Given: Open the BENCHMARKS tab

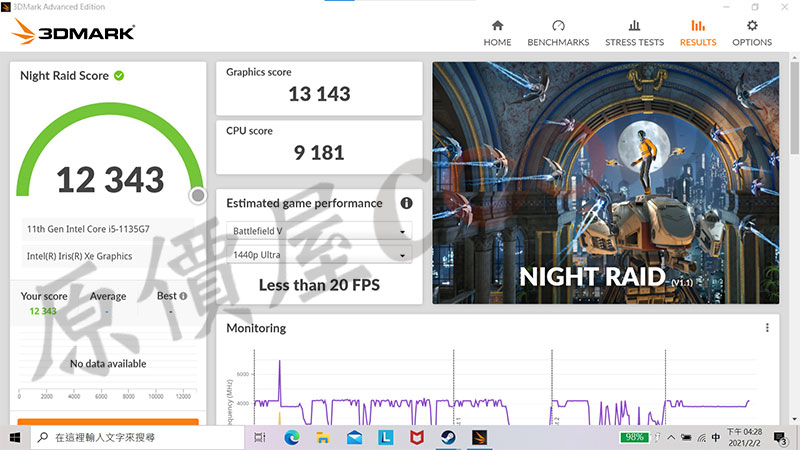Looking at the screenshot, I should (558, 33).
